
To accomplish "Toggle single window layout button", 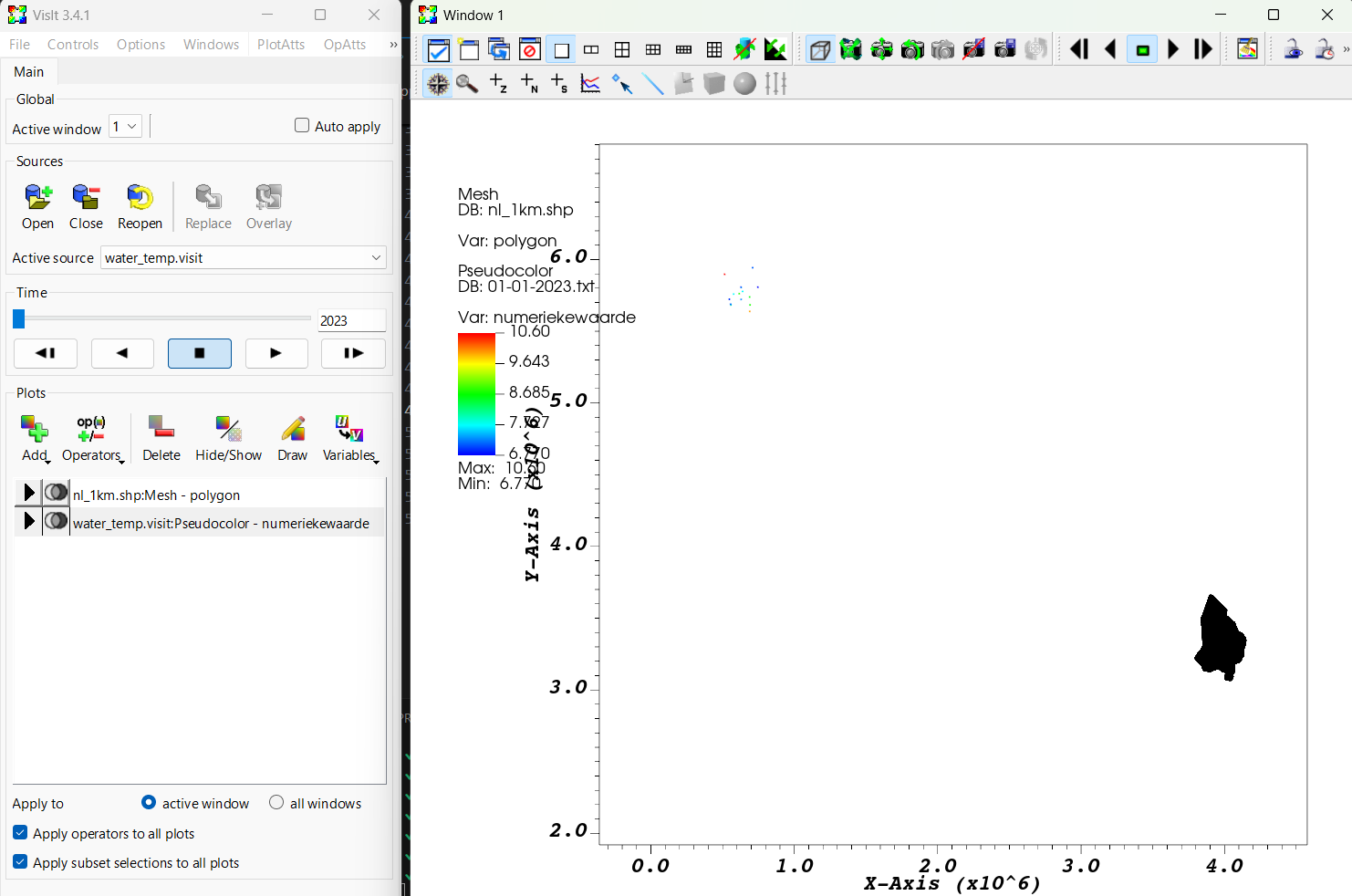I will [561, 50].
